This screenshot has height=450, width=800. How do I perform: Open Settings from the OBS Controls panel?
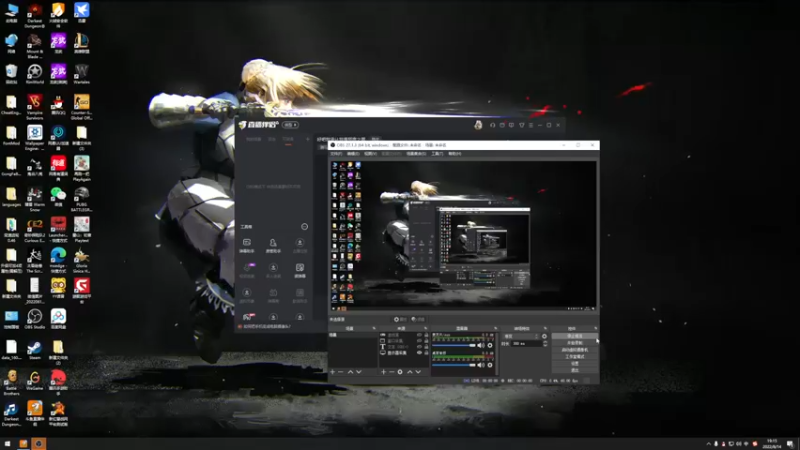575,363
